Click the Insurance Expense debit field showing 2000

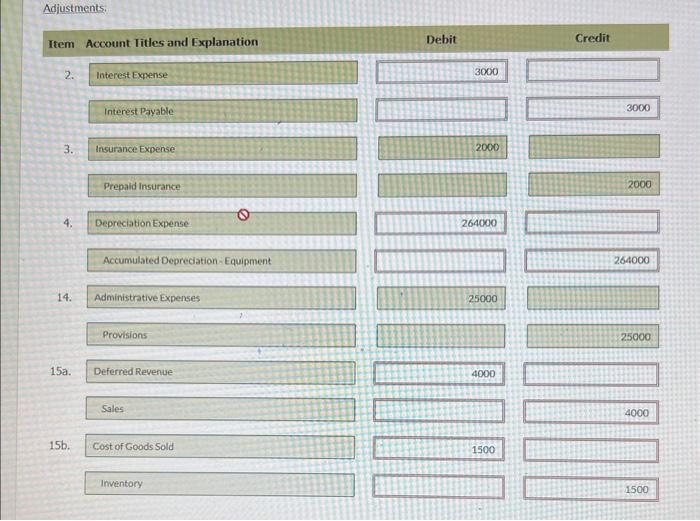pos(442,147)
